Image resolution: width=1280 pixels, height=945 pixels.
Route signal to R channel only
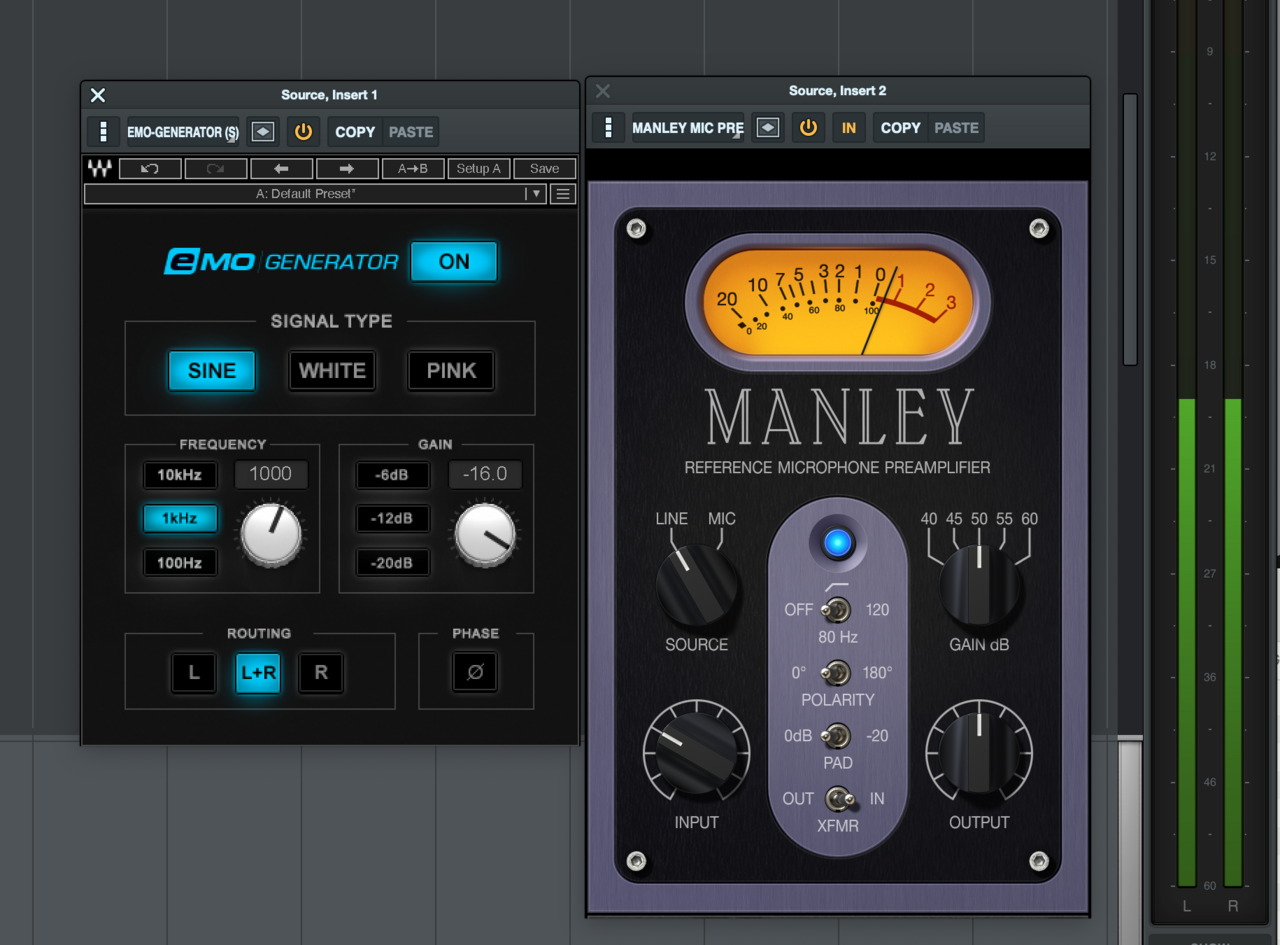tap(321, 673)
